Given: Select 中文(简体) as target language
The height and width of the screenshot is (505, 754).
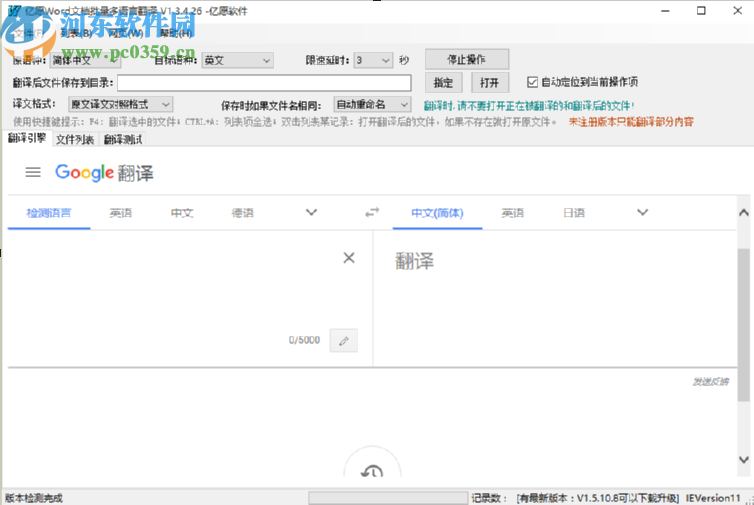Looking at the screenshot, I should tap(437, 213).
